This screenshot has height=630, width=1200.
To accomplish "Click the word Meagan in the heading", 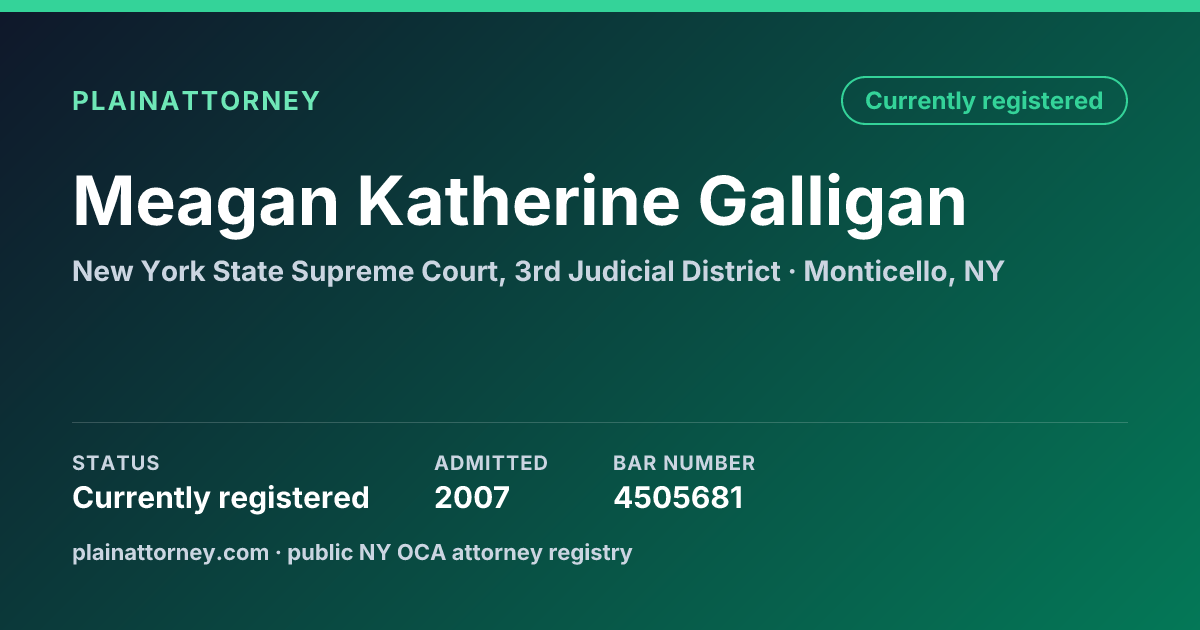I will coord(206,202).
